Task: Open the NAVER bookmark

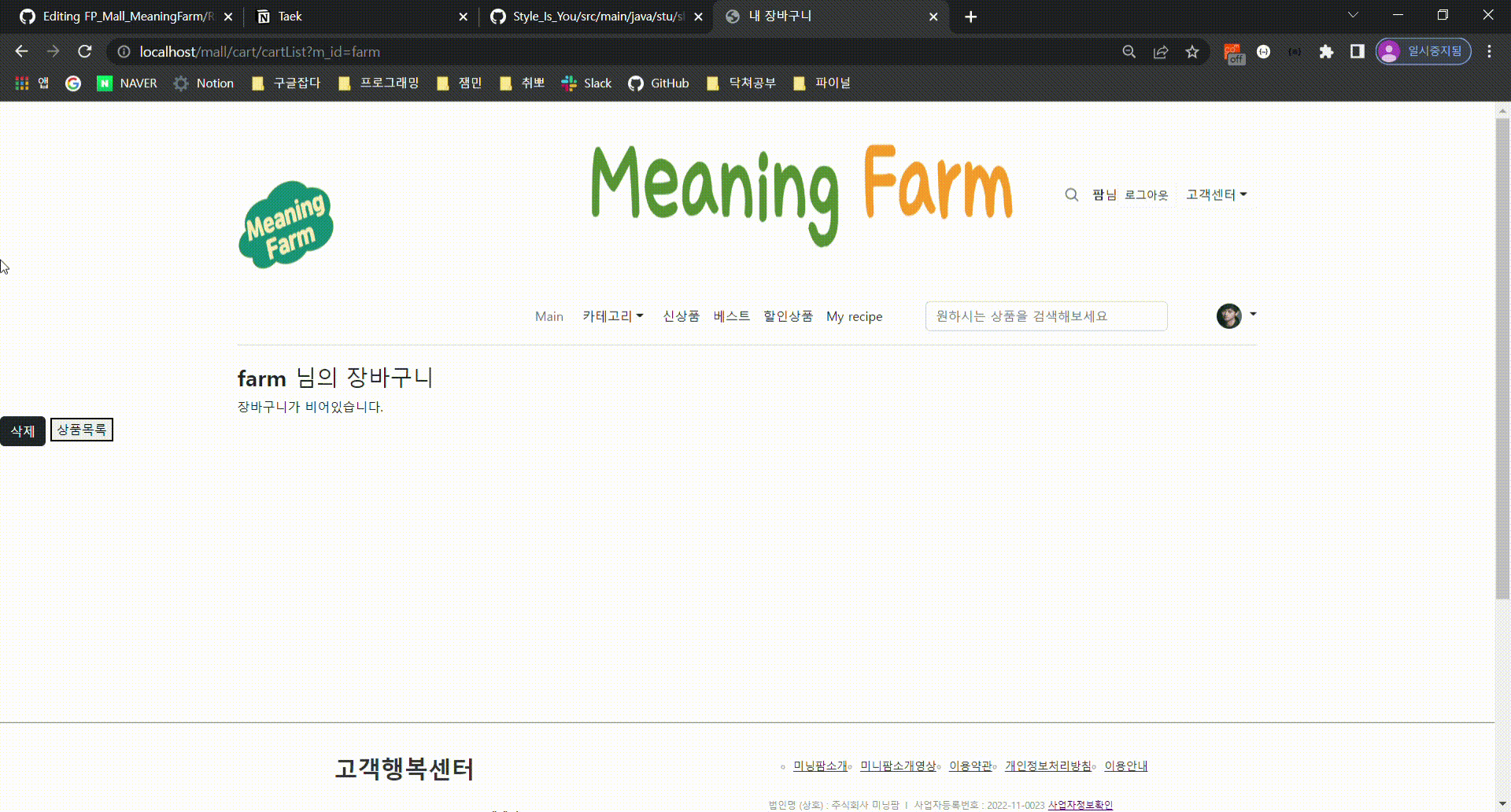Action: click(127, 83)
